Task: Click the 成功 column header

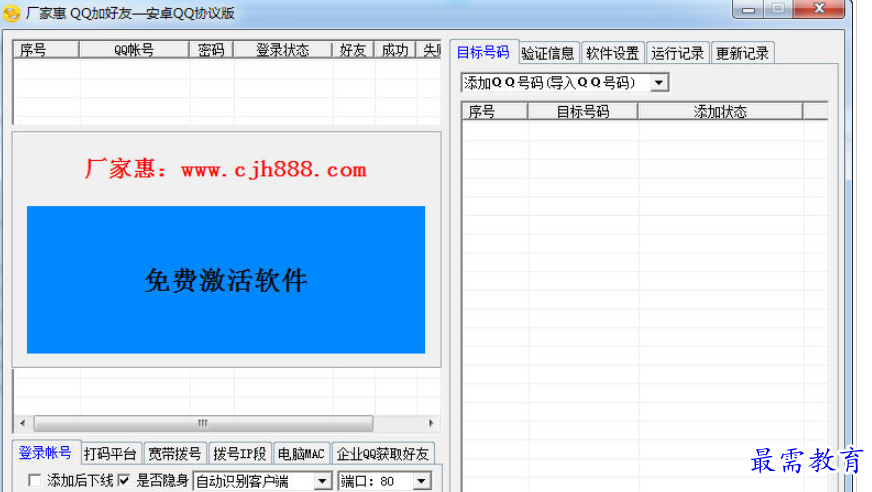Action: pos(395,50)
